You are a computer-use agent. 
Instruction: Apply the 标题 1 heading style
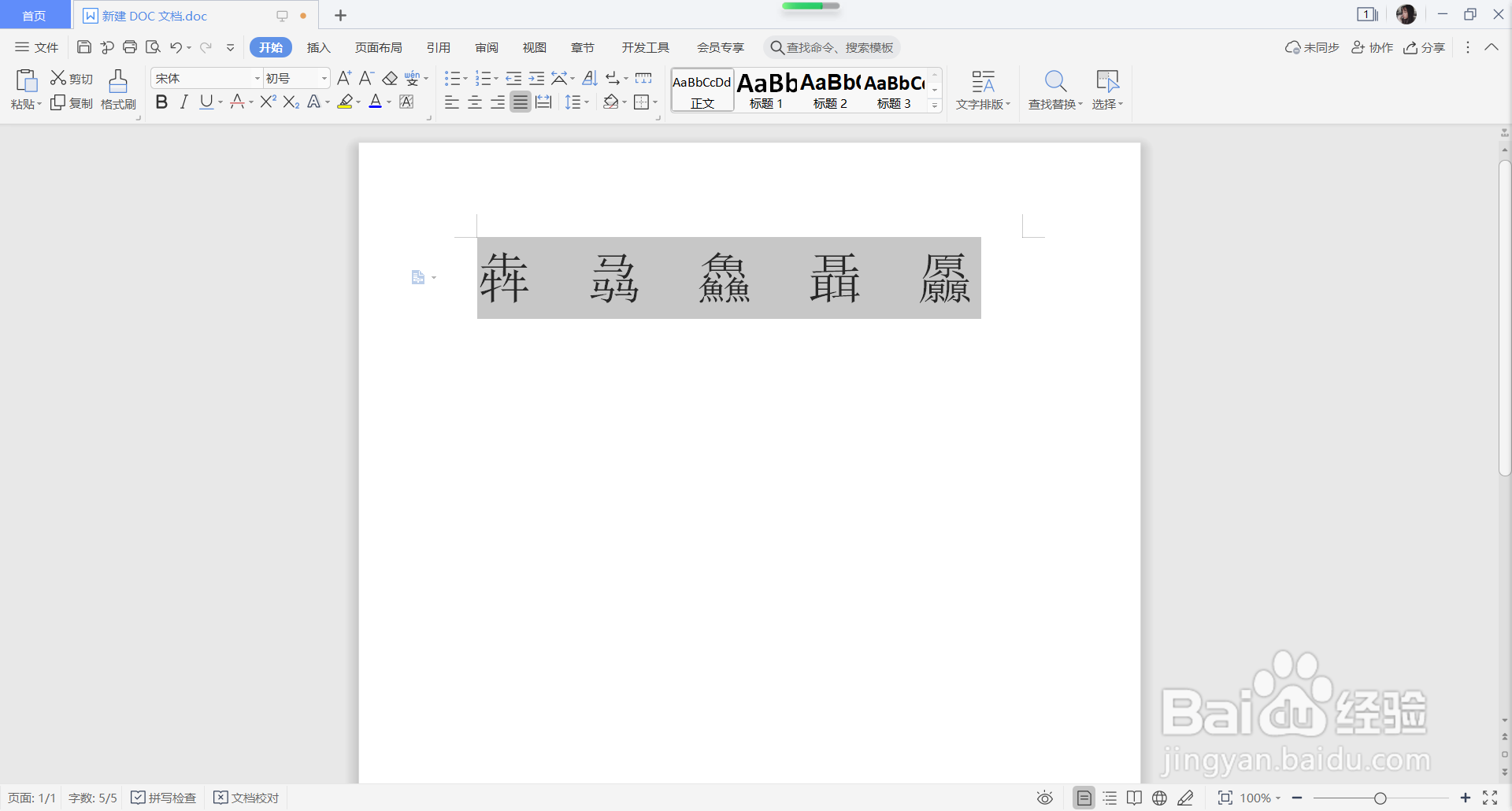click(x=767, y=90)
